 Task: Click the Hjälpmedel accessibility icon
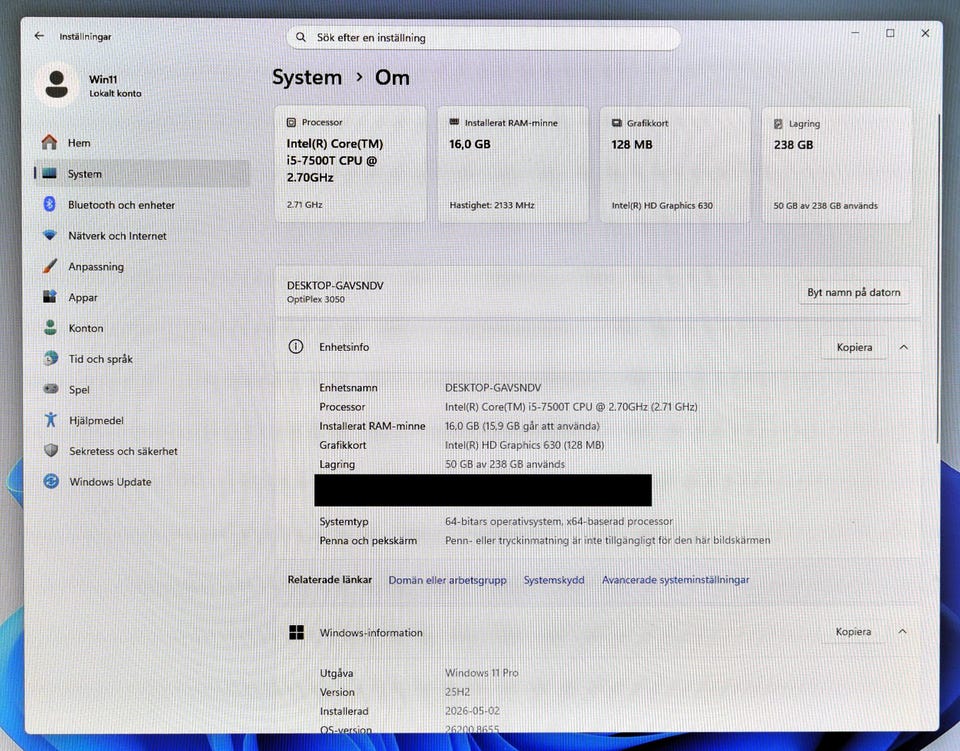click(51, 420)
